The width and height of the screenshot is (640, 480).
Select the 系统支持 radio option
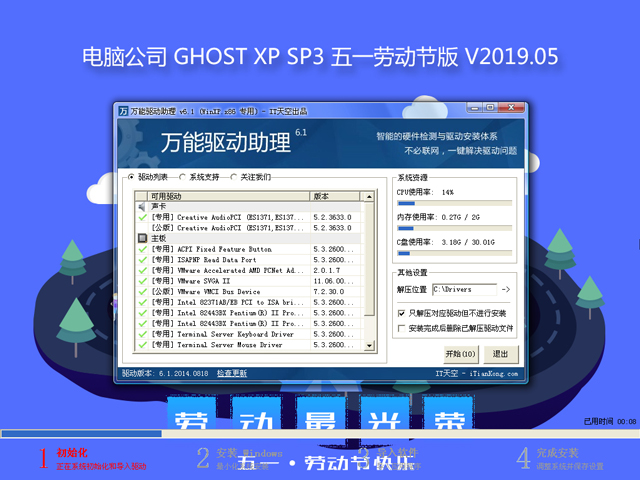coord(181,177)
